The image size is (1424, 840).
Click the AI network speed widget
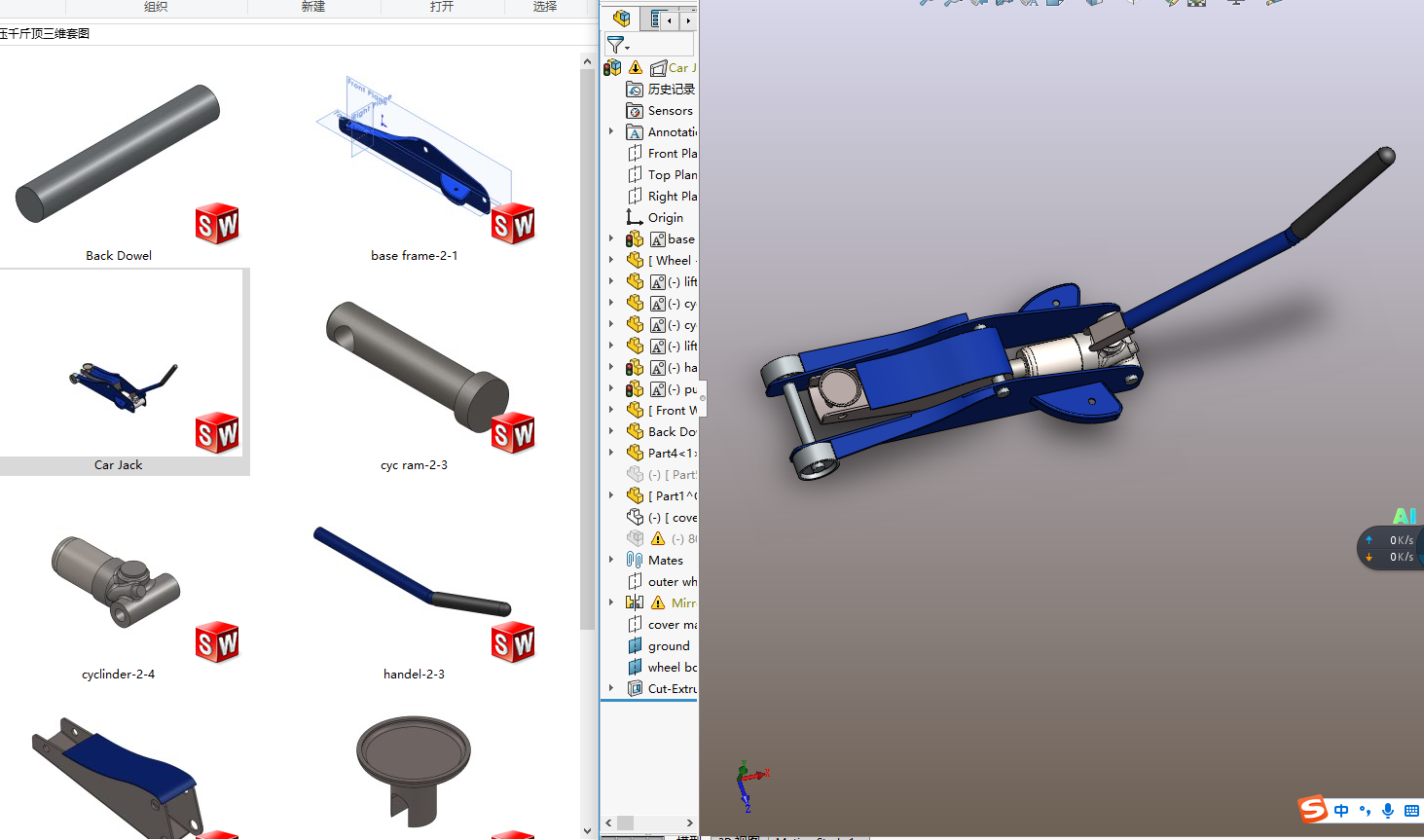(1392, 548)
